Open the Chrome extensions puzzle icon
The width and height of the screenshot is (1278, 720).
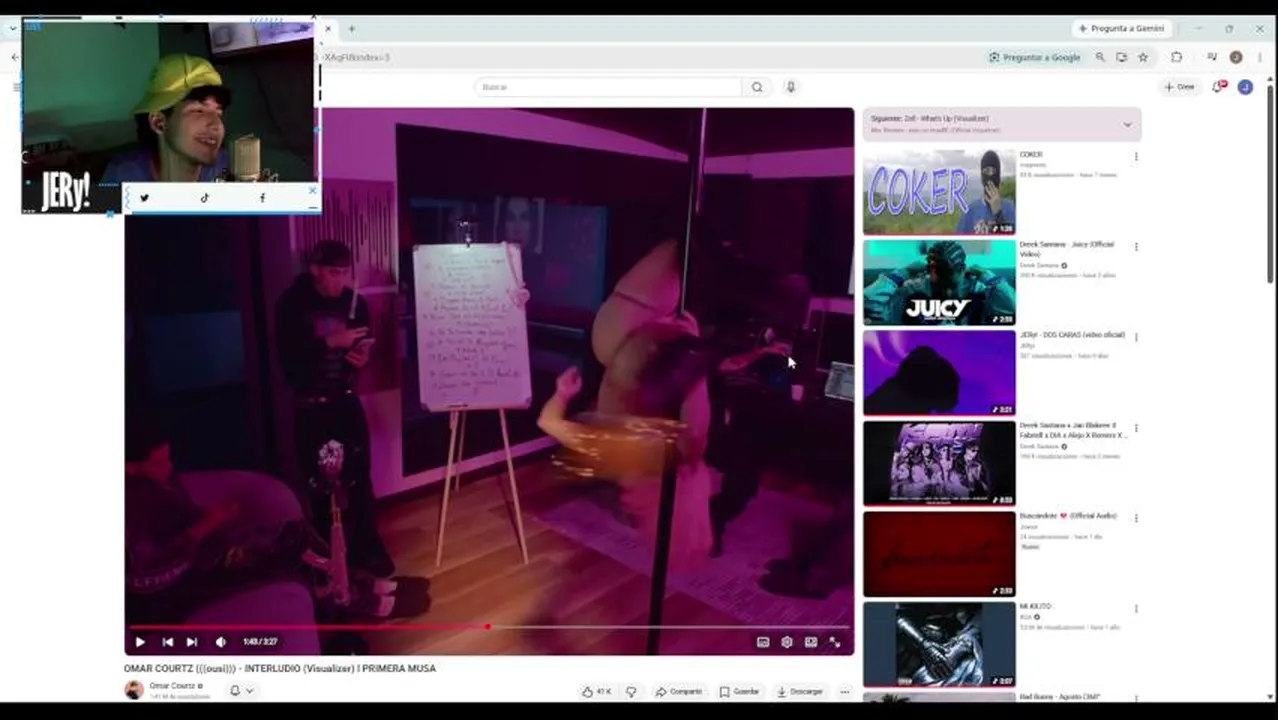point(1176,58)
